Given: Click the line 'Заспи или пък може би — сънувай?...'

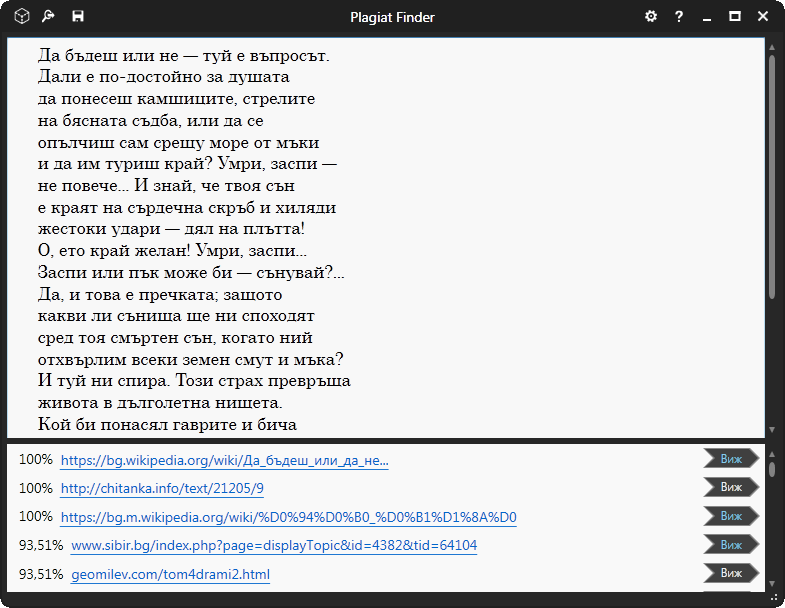Looking at the screenshot, I should point(191,272).
